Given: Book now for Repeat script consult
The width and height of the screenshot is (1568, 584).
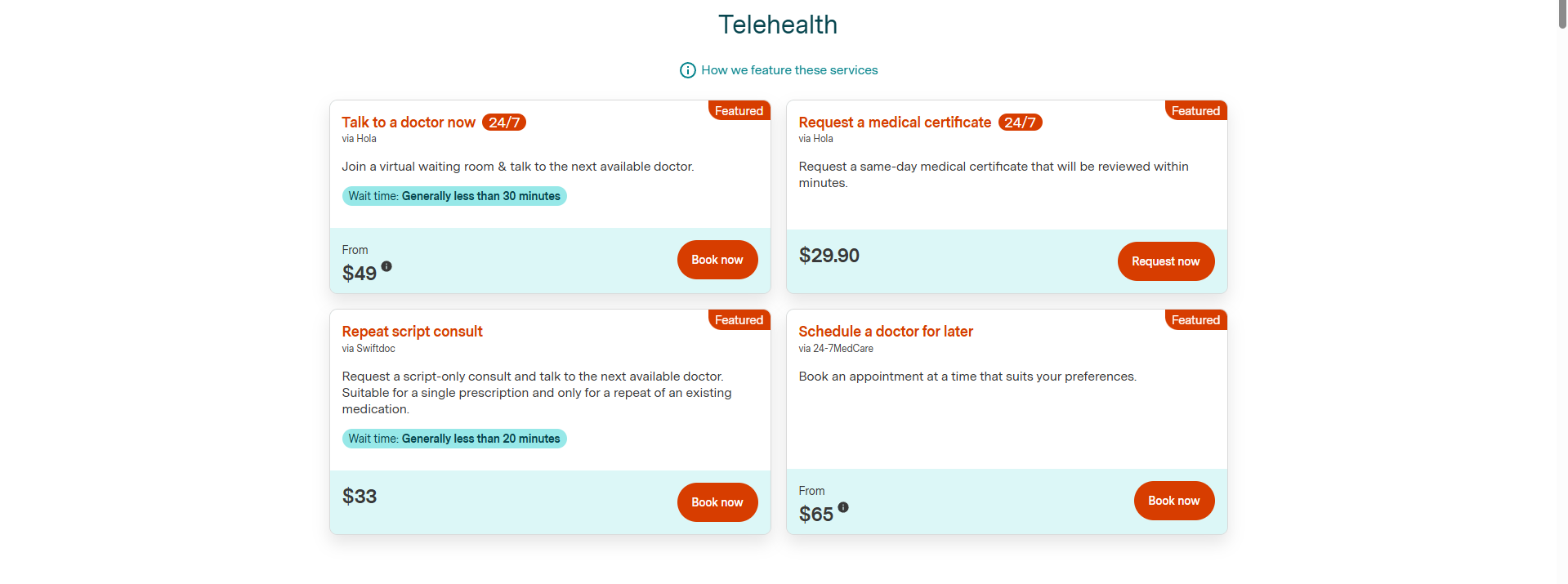Looking at the screenshot, I should [x=717, y=502].
